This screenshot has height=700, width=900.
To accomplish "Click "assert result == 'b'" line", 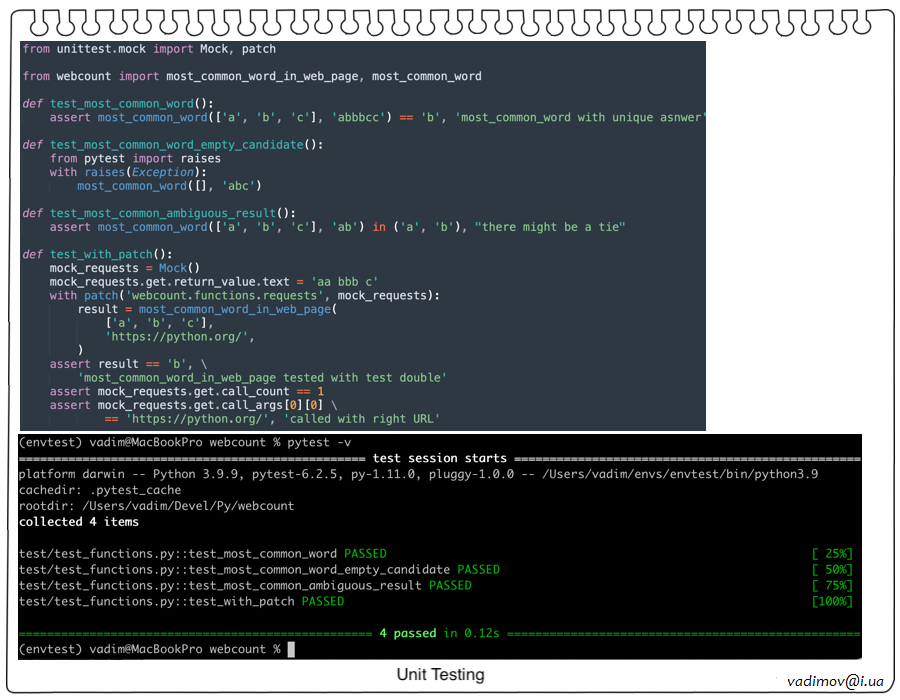I will click(x=128, y=364).
